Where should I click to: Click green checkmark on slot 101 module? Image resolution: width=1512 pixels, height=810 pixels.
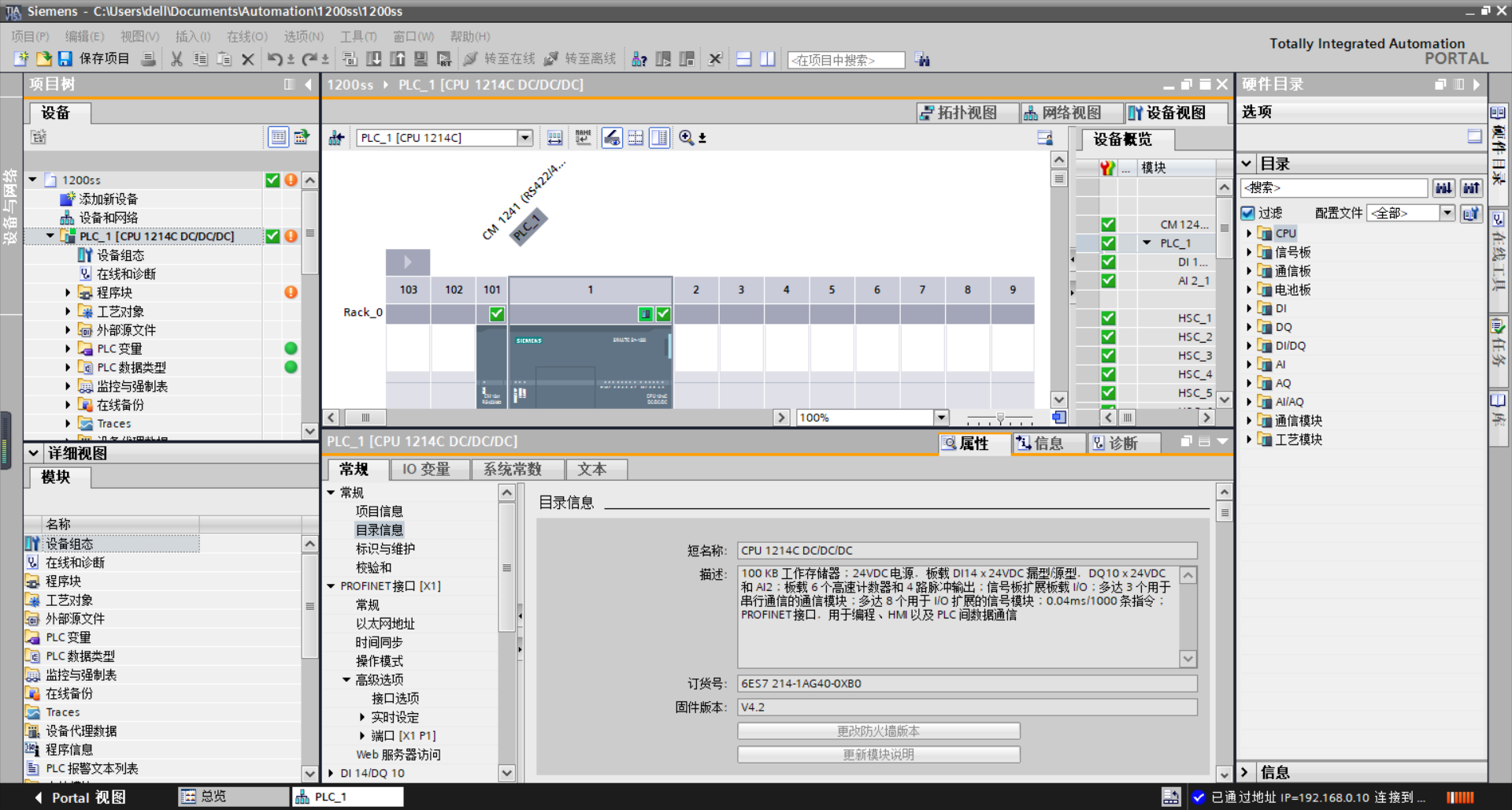497,314
